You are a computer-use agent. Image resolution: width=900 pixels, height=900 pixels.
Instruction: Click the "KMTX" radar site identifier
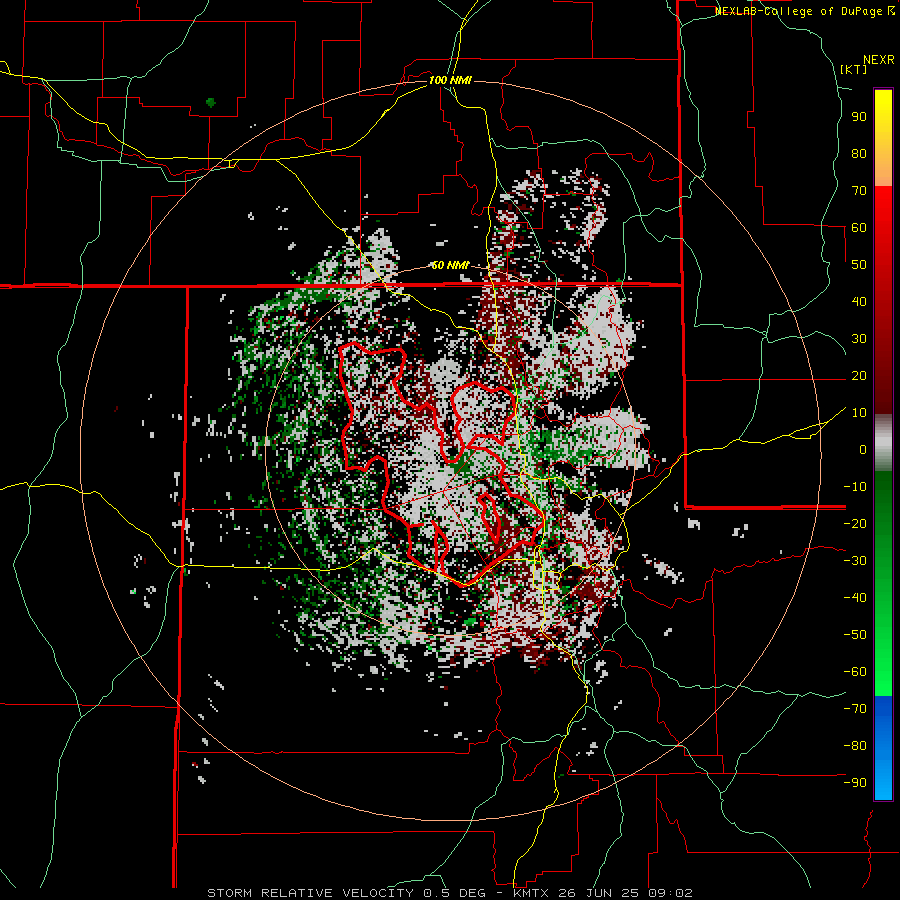tap(532, 893)
